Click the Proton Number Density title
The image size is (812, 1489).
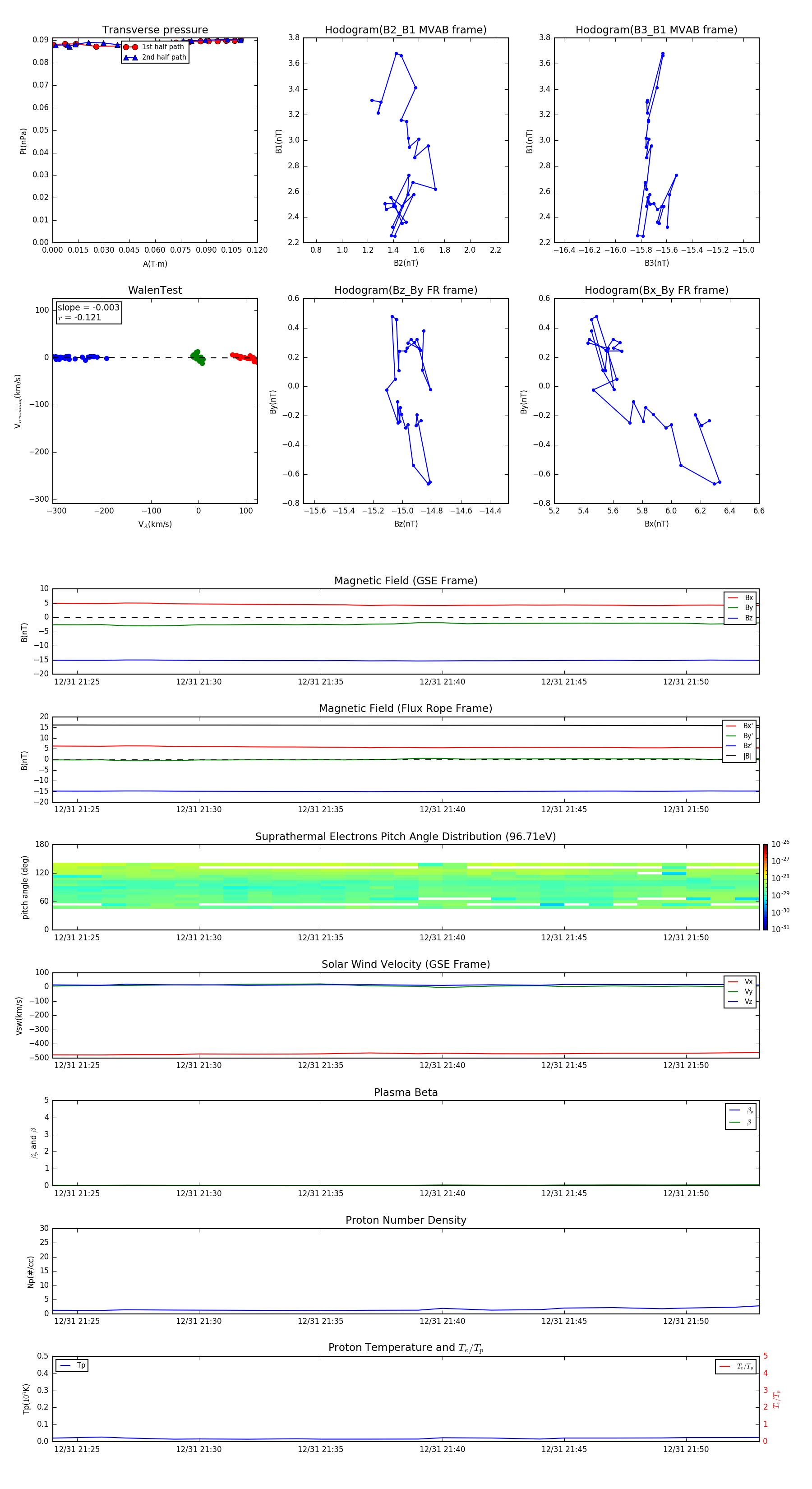[x=406, y=1221]
